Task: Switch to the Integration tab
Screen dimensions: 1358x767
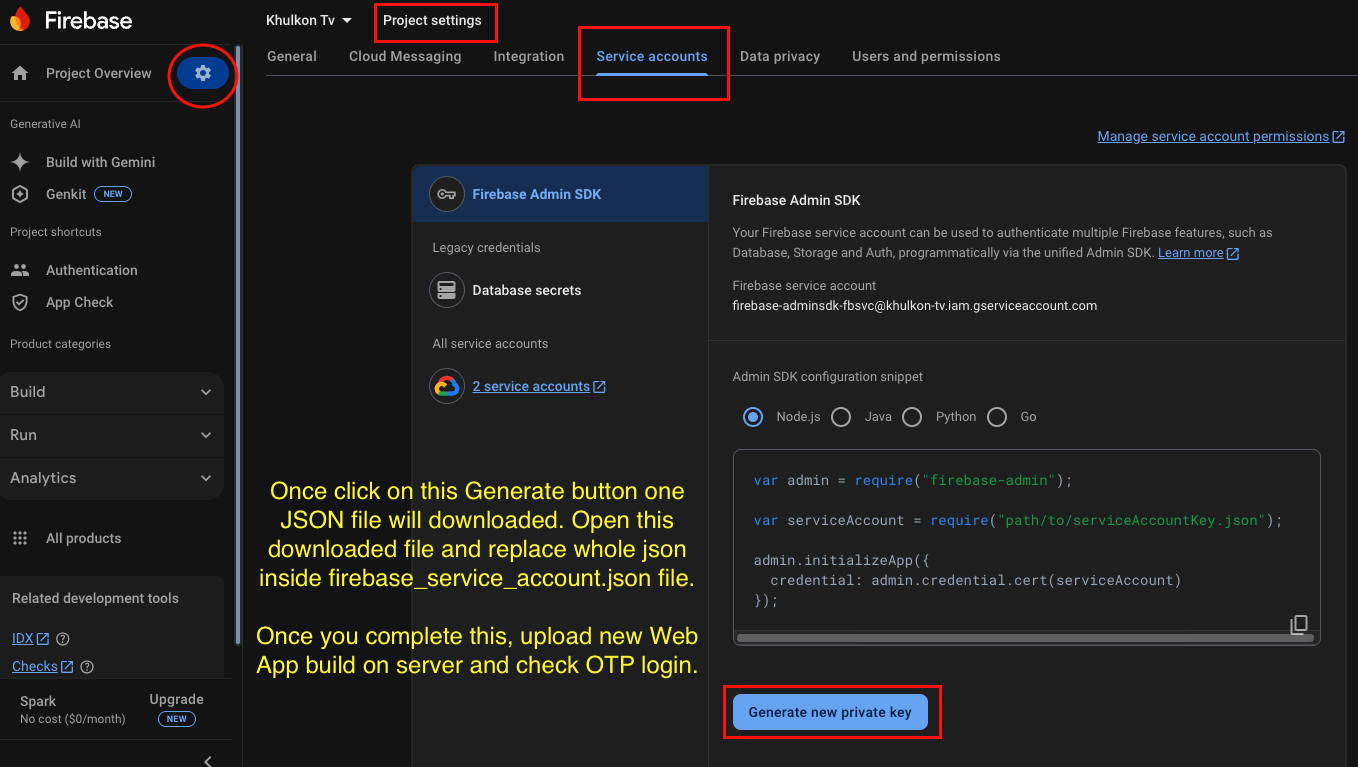Action: 529,56
